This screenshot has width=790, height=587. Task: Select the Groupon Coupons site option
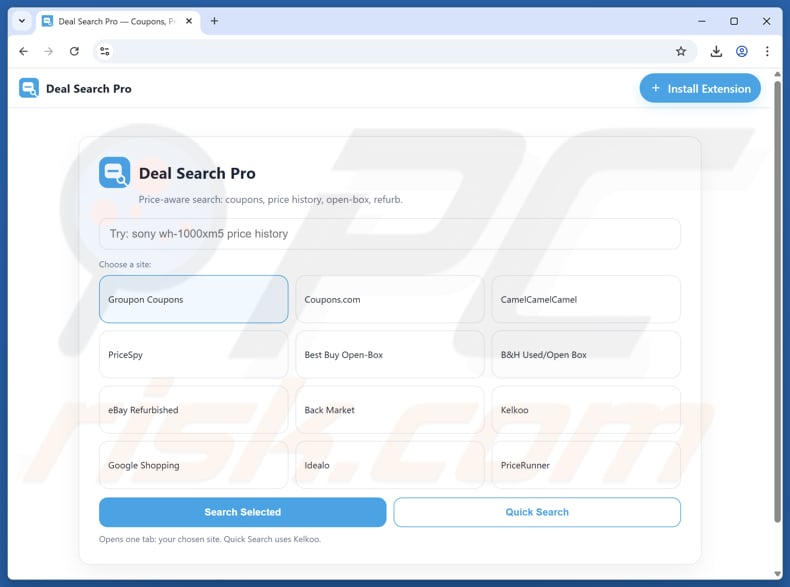tap(193, 299)
